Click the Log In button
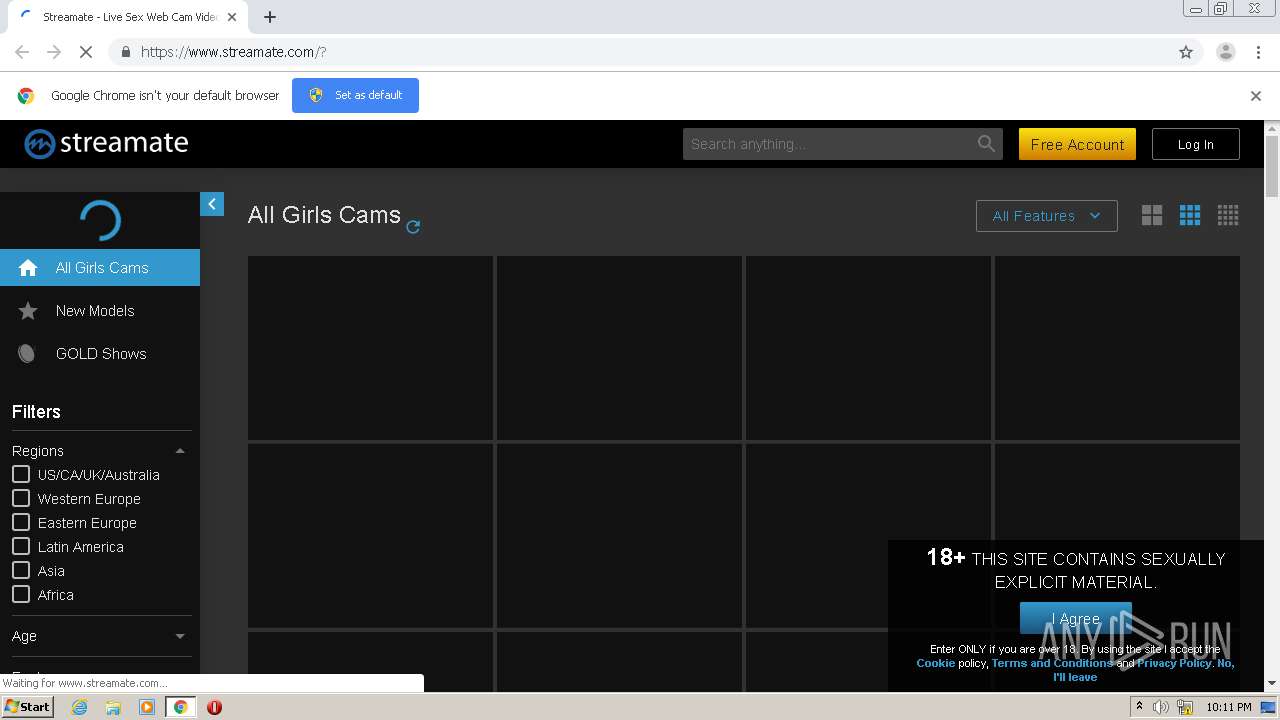This screenshot has width=1280, height=720. [1196, 144]
